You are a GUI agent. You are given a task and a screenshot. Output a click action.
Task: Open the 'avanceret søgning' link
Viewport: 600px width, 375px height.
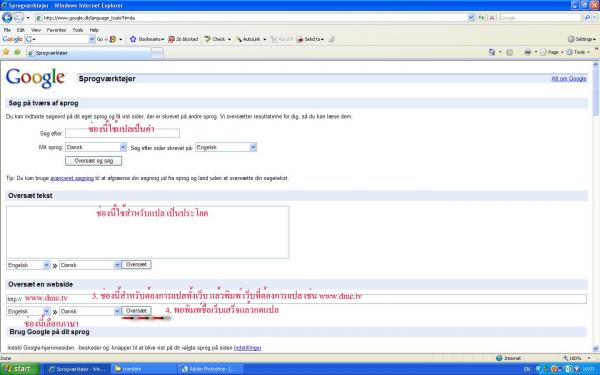click(x=72, y=178)
